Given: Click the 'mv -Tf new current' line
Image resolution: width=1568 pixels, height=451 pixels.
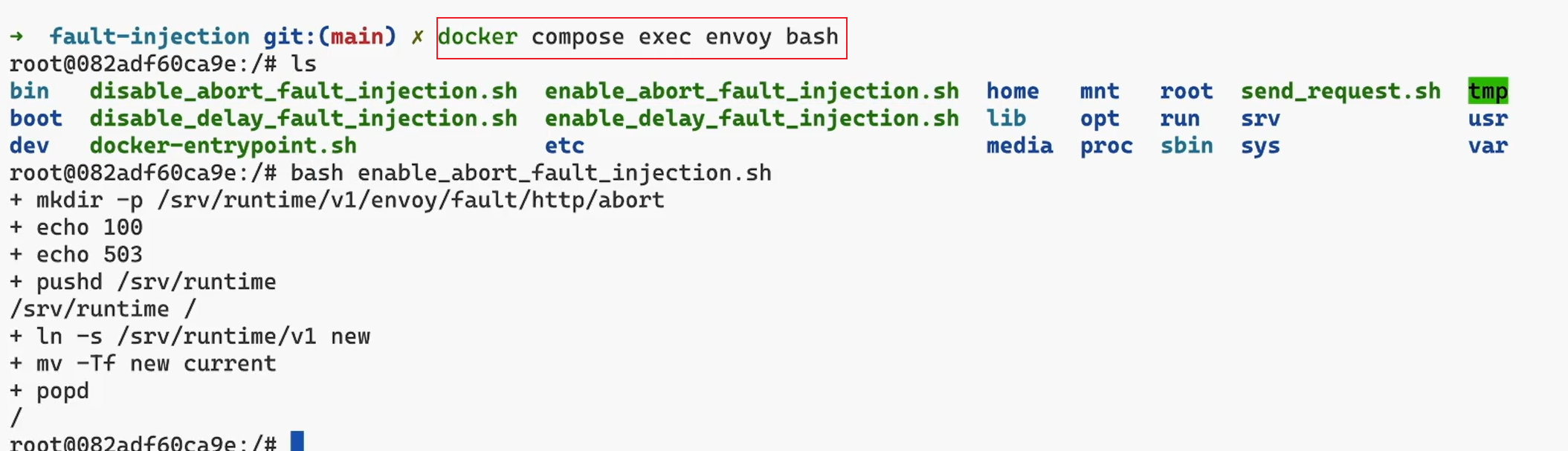Looking at the screenshot, I should coord(143,363).
